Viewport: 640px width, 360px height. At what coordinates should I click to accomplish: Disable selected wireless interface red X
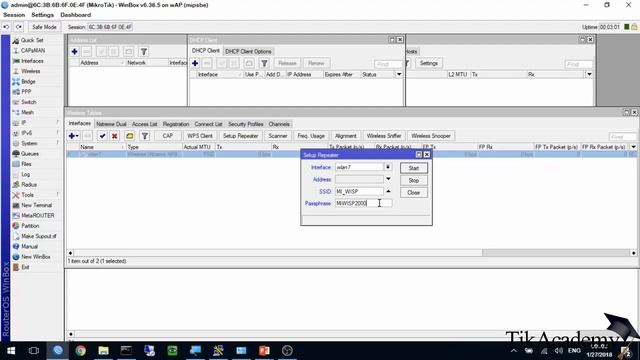115,136
